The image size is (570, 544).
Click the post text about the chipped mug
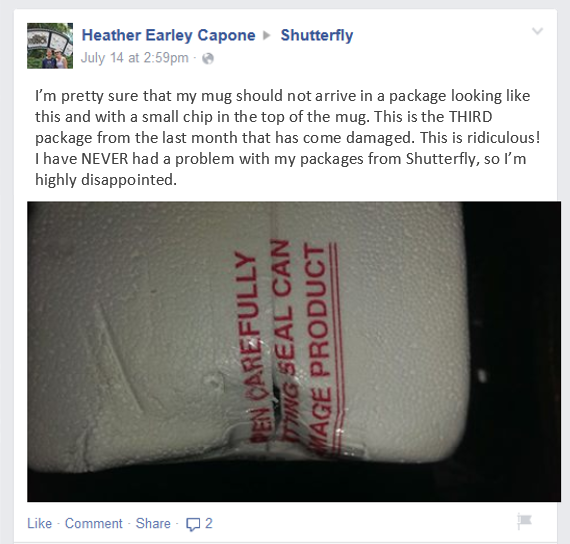coord(287,138)
